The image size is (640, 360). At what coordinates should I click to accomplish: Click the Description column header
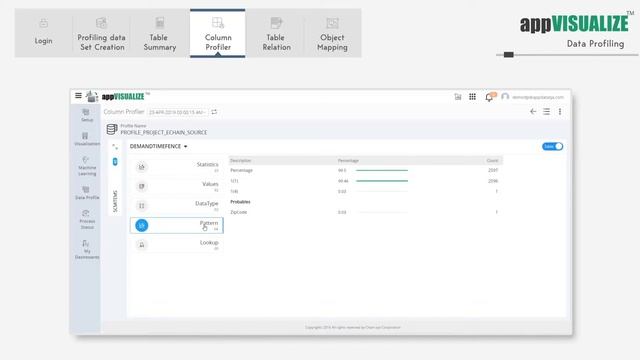(240, 160)
